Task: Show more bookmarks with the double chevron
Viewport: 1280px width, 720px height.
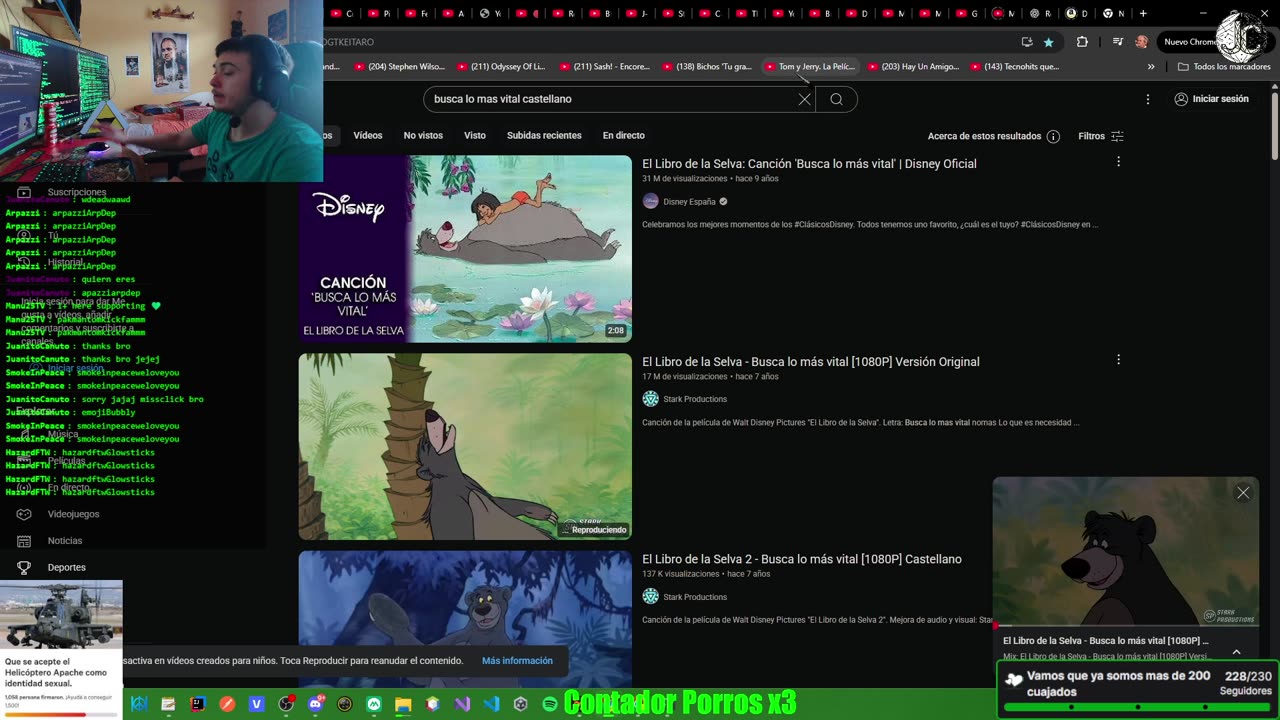Action: (1151, 67)
